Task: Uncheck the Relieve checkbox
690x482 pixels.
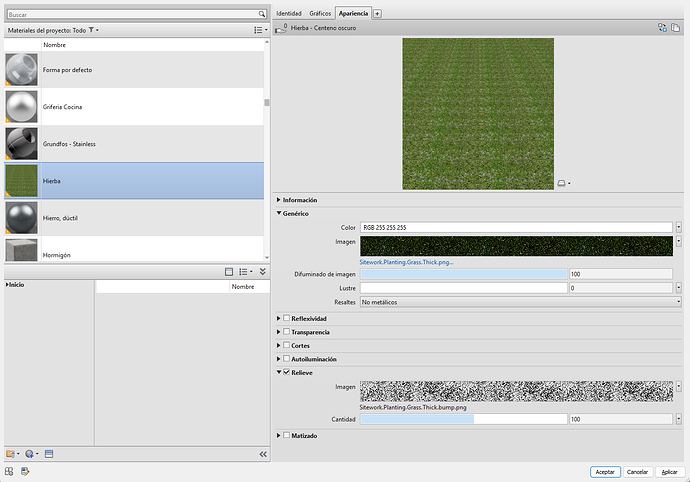Action: click(286, 372)
